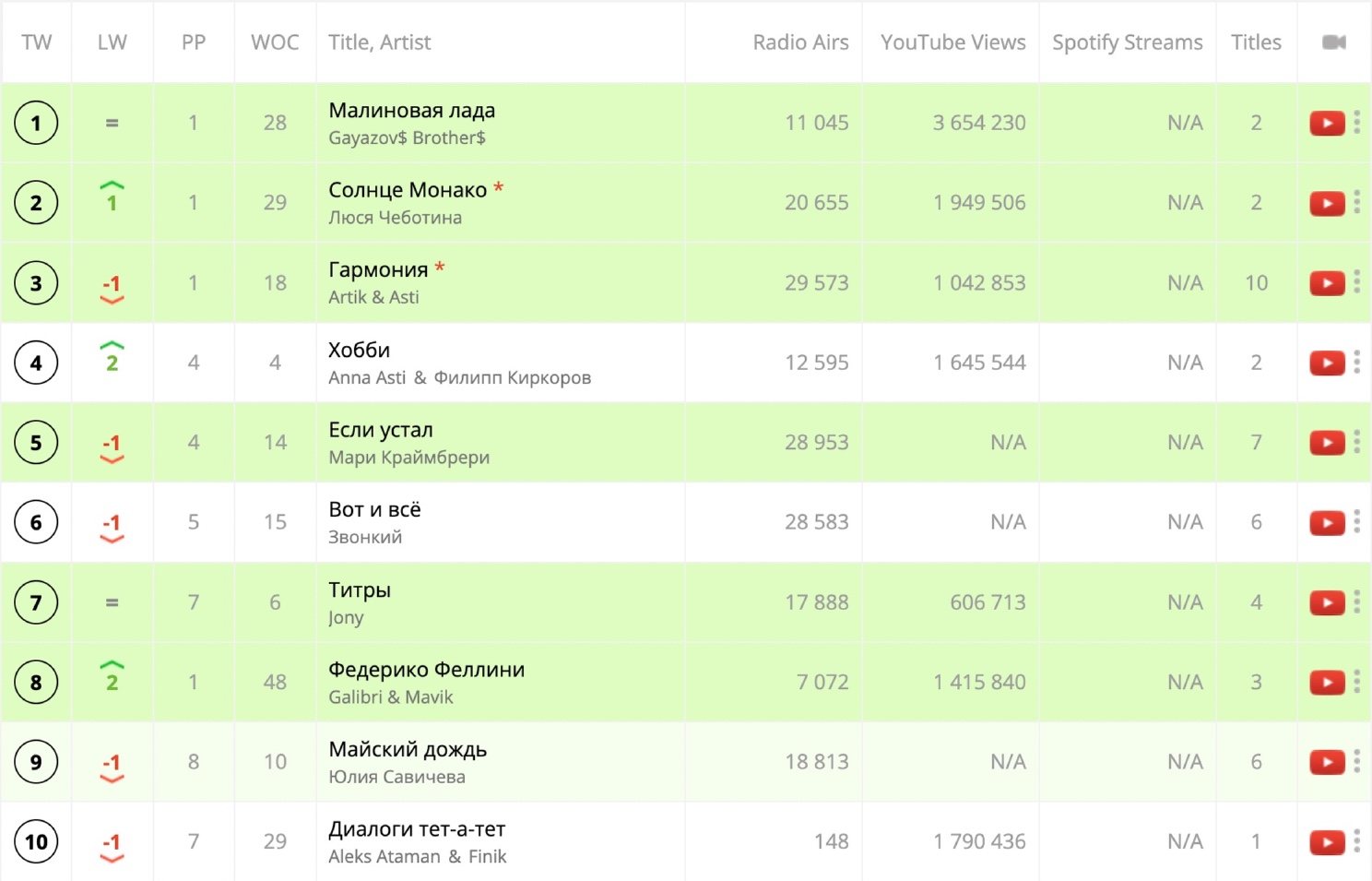
Task: Play Диалоги тет-а-тет YouTube video
Action: coord(1327,842)
